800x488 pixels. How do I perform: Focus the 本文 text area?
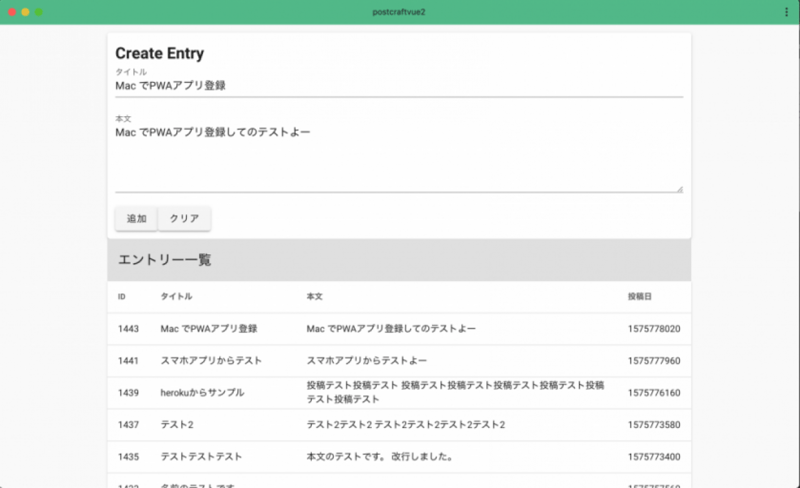398,155
